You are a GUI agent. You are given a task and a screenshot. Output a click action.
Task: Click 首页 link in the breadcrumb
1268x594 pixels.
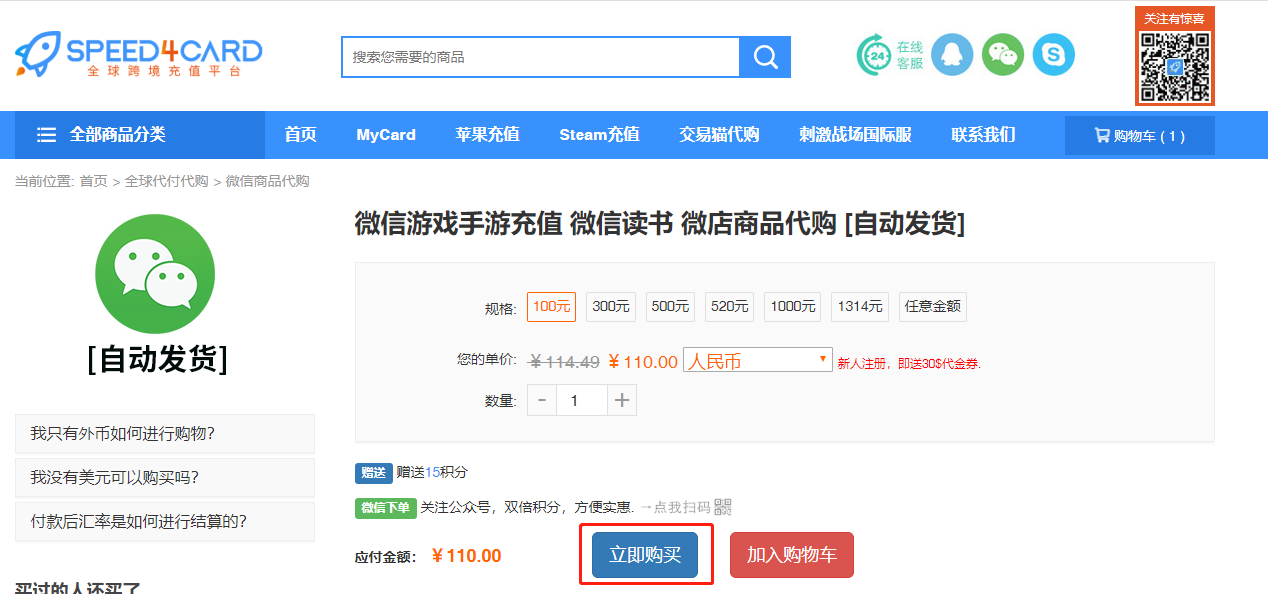pyautogui.click(x=94, y=181)
